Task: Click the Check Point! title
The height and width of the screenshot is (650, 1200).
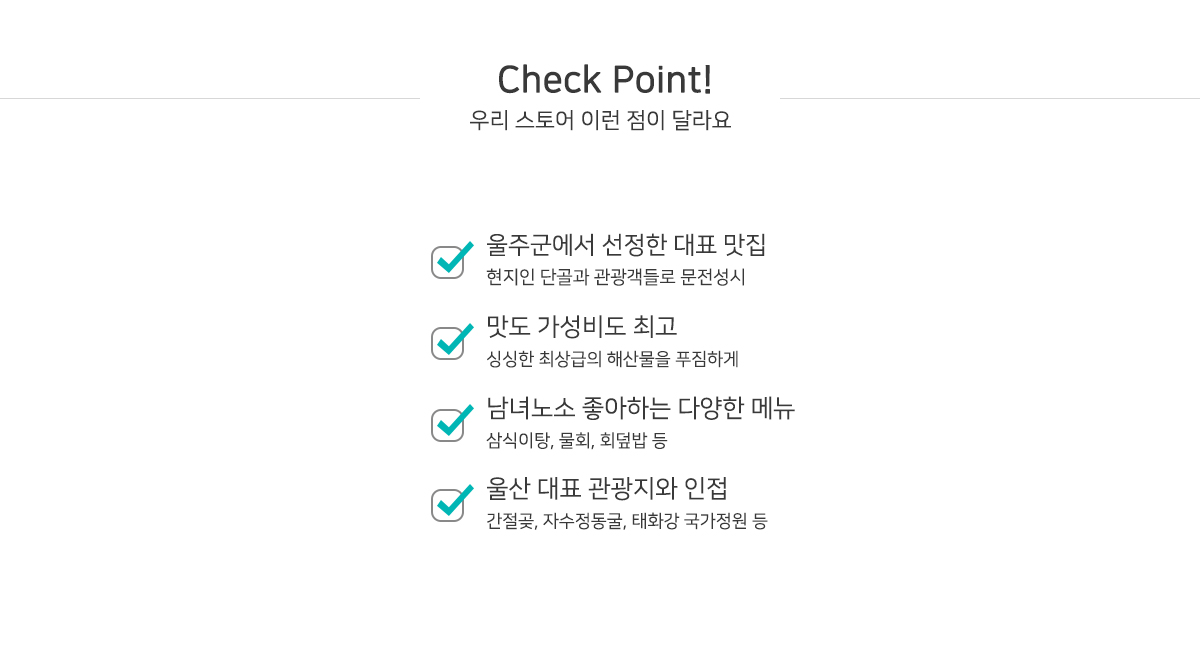Action: (604, 80)
